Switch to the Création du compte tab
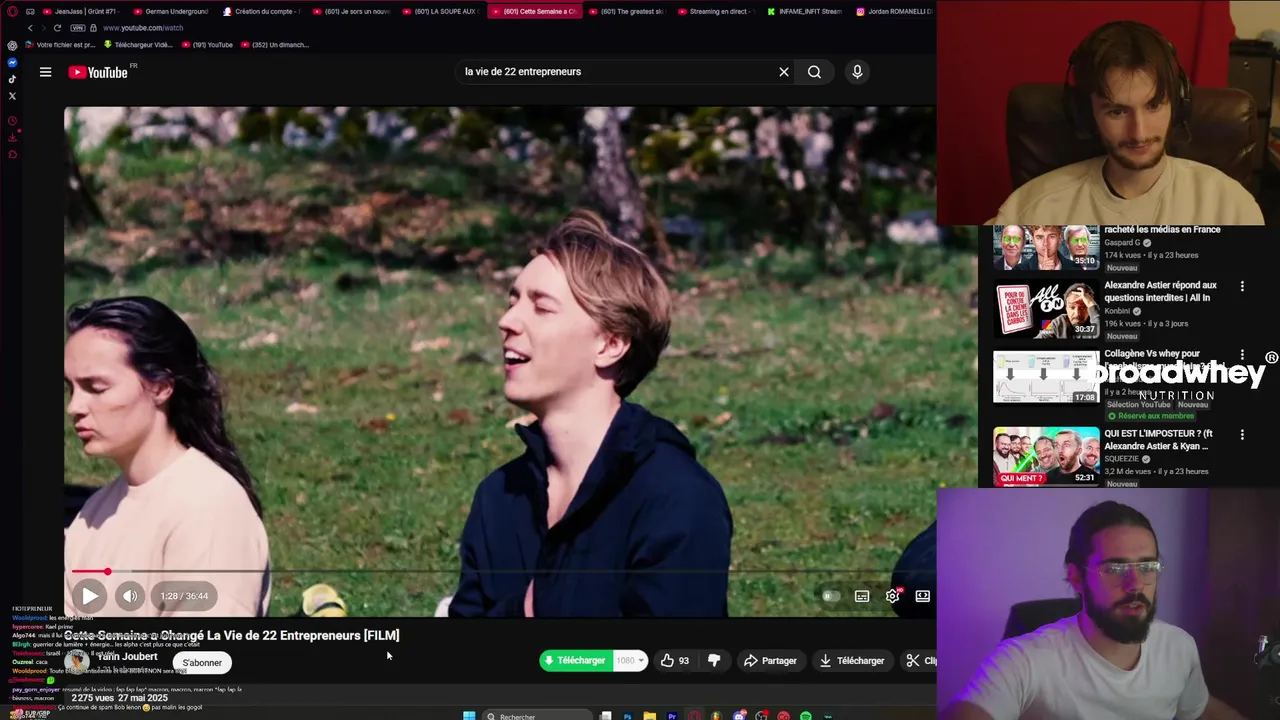This screenshot has height=720, width=1280. point(262,11)
